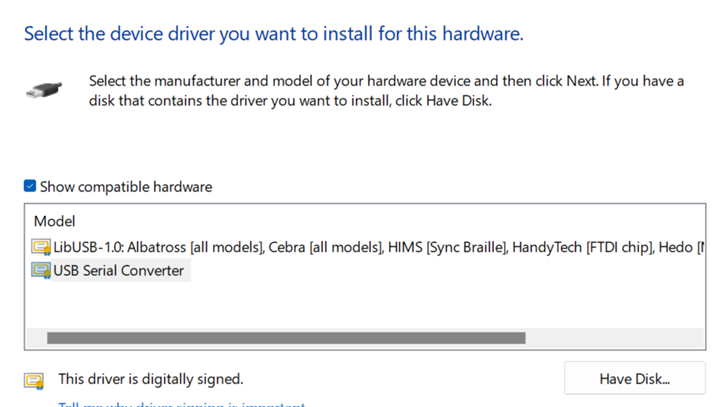
Task: Click blank row area right of USB Serial Converter
Action: (x=450, y=270)
